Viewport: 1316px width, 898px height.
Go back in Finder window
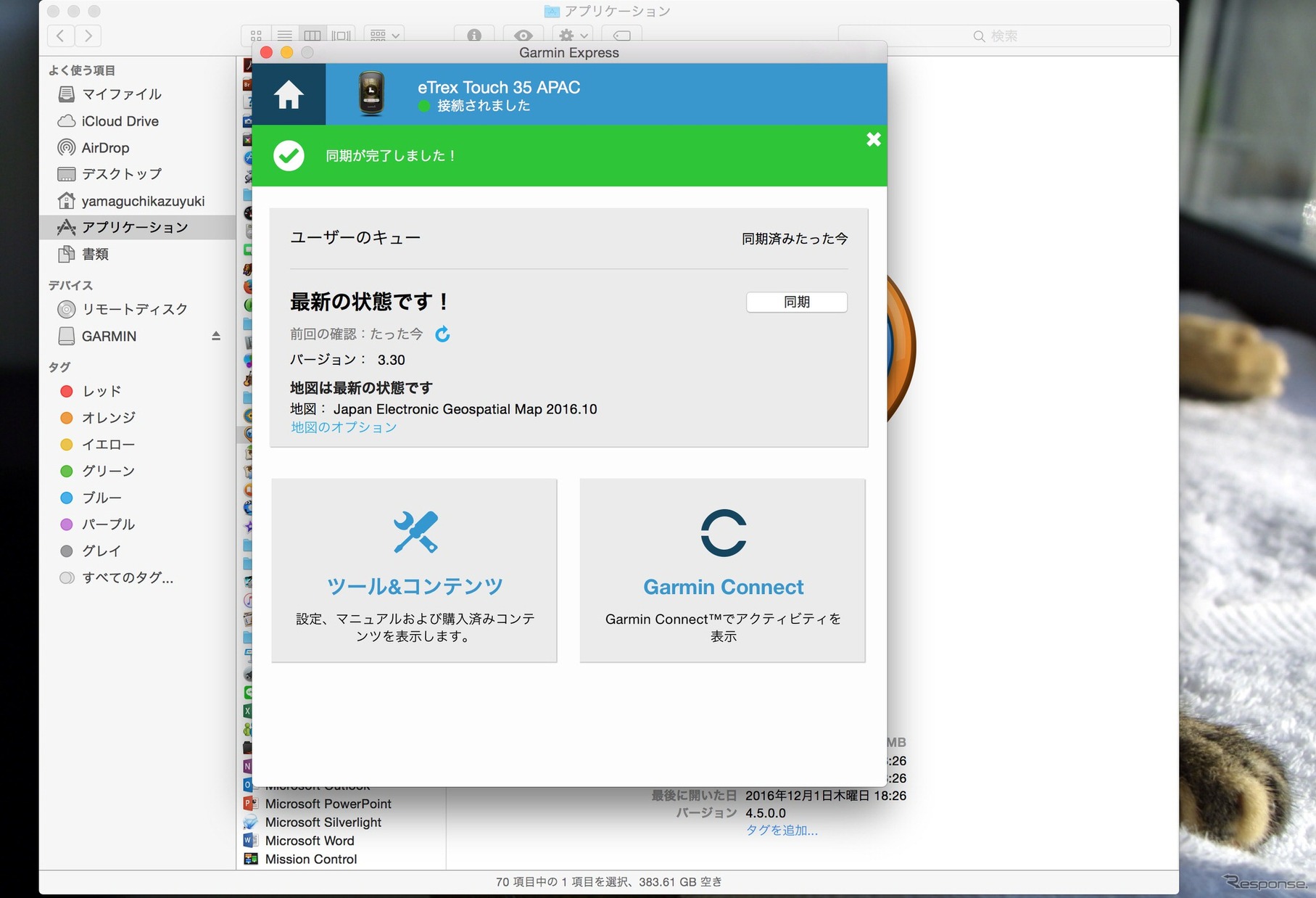coord(61,36)
